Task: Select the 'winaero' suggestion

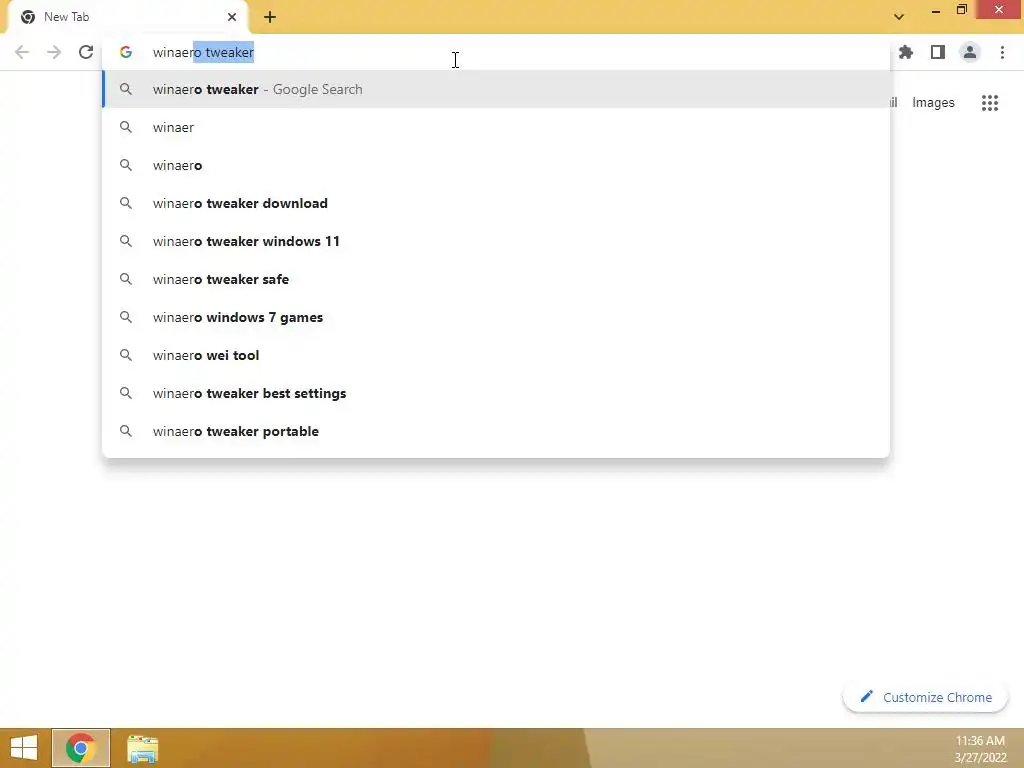Action: (496, 165)
